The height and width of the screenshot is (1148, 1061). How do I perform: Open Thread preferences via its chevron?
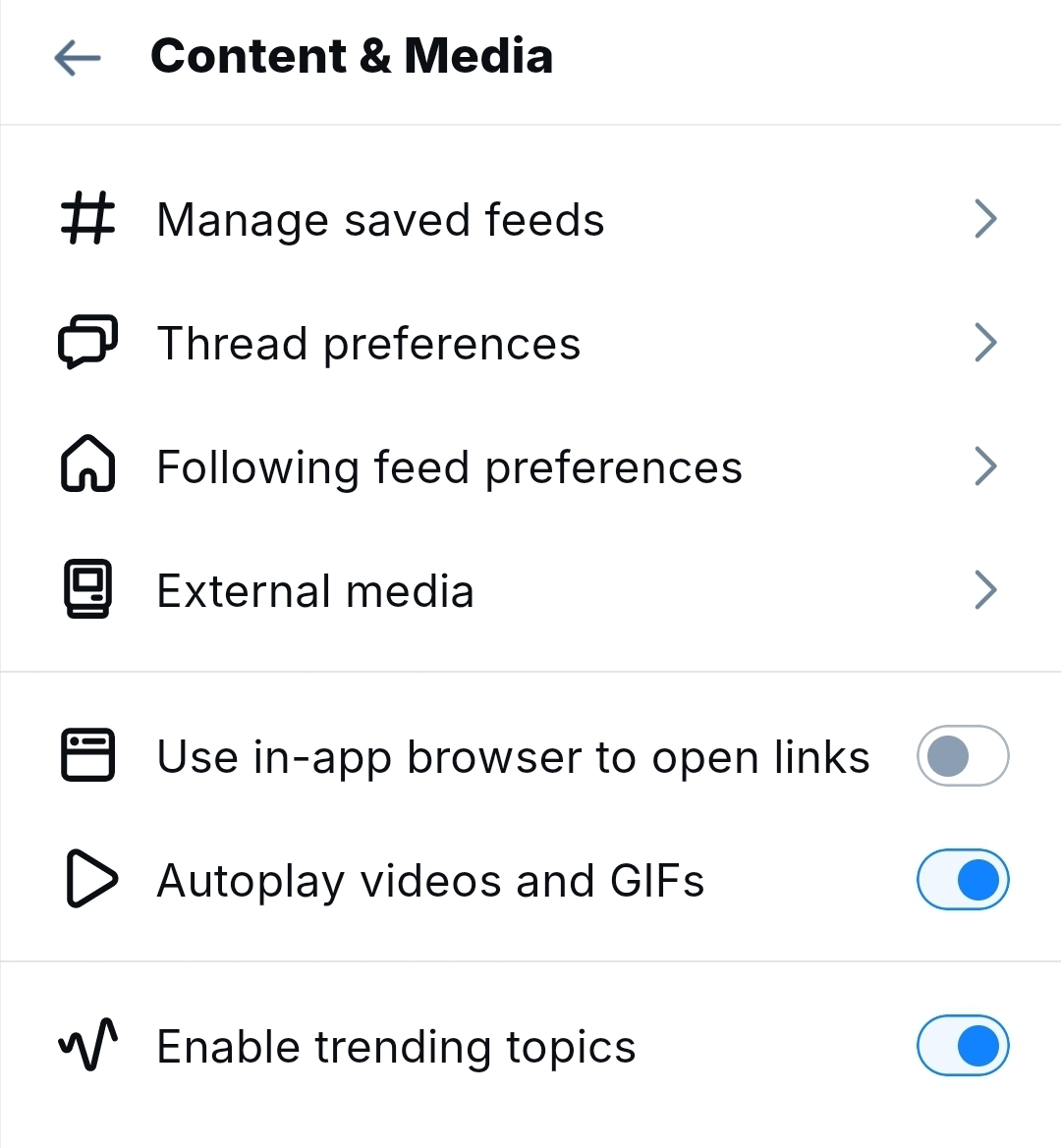coord(984,343)
